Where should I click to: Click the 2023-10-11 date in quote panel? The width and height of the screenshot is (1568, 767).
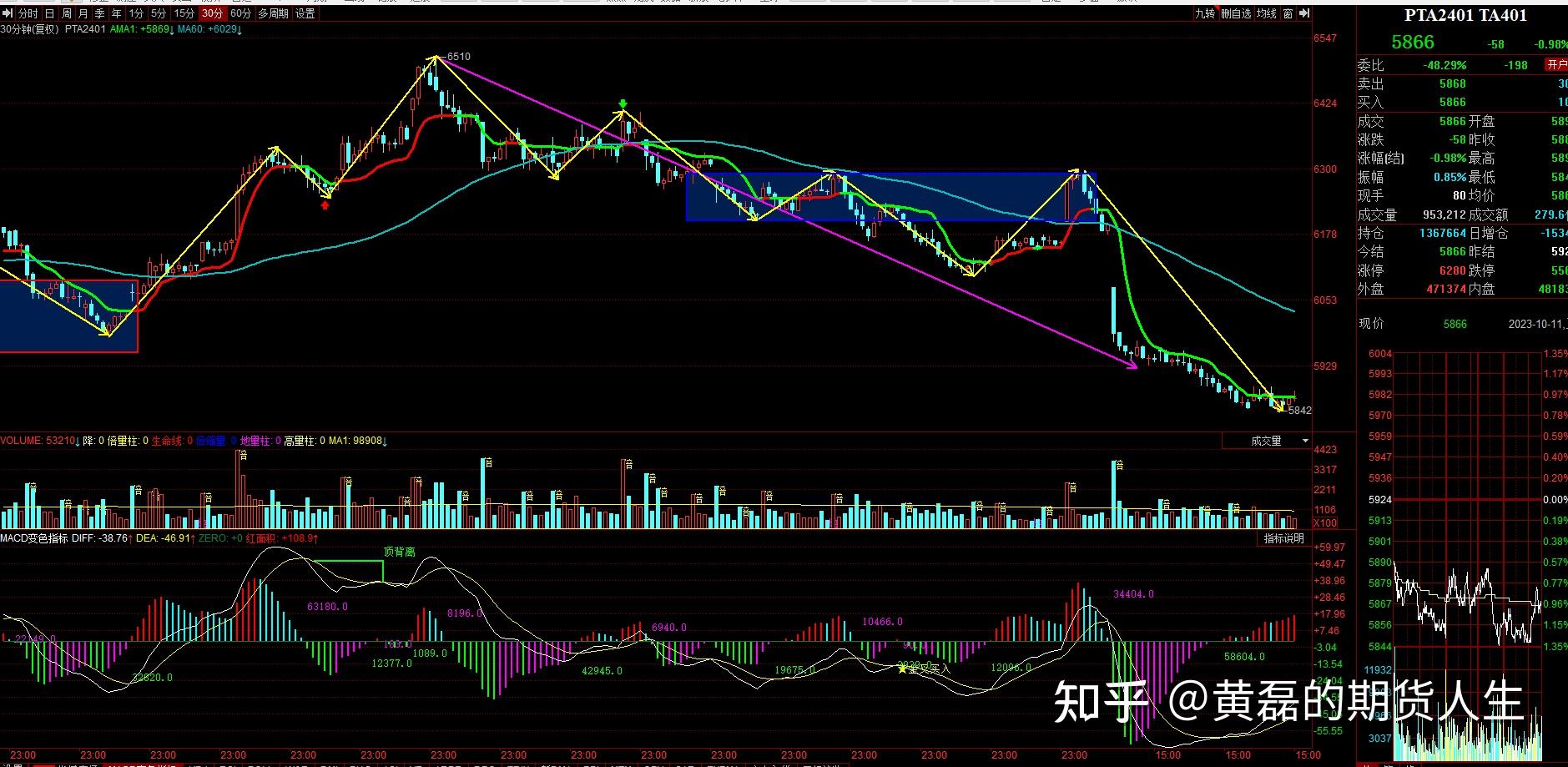point(1537,324)
